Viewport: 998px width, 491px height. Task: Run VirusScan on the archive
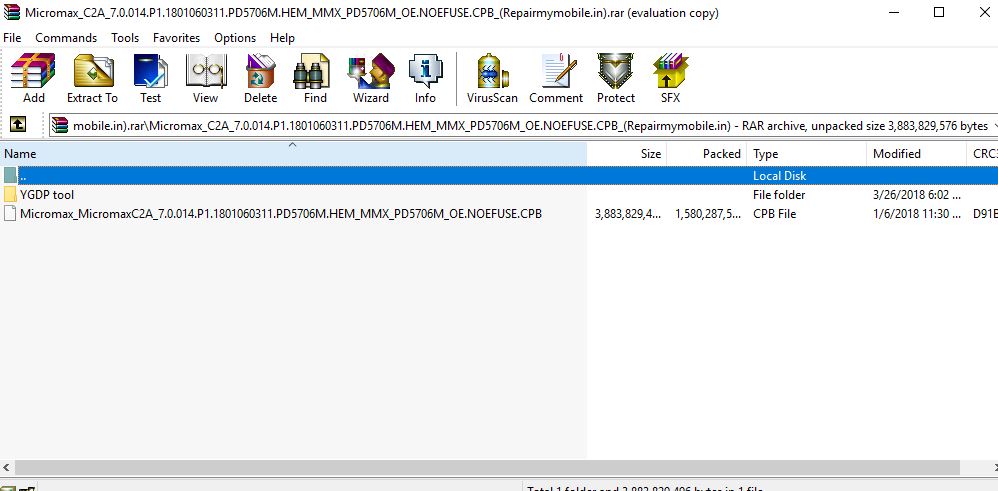pos(493,78)
